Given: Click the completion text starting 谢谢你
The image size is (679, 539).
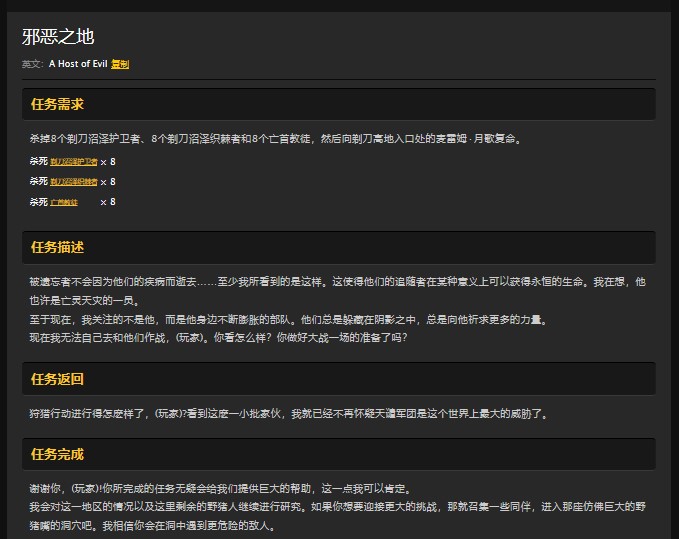Looking at the screenshot, I should [x=220, y=489].
